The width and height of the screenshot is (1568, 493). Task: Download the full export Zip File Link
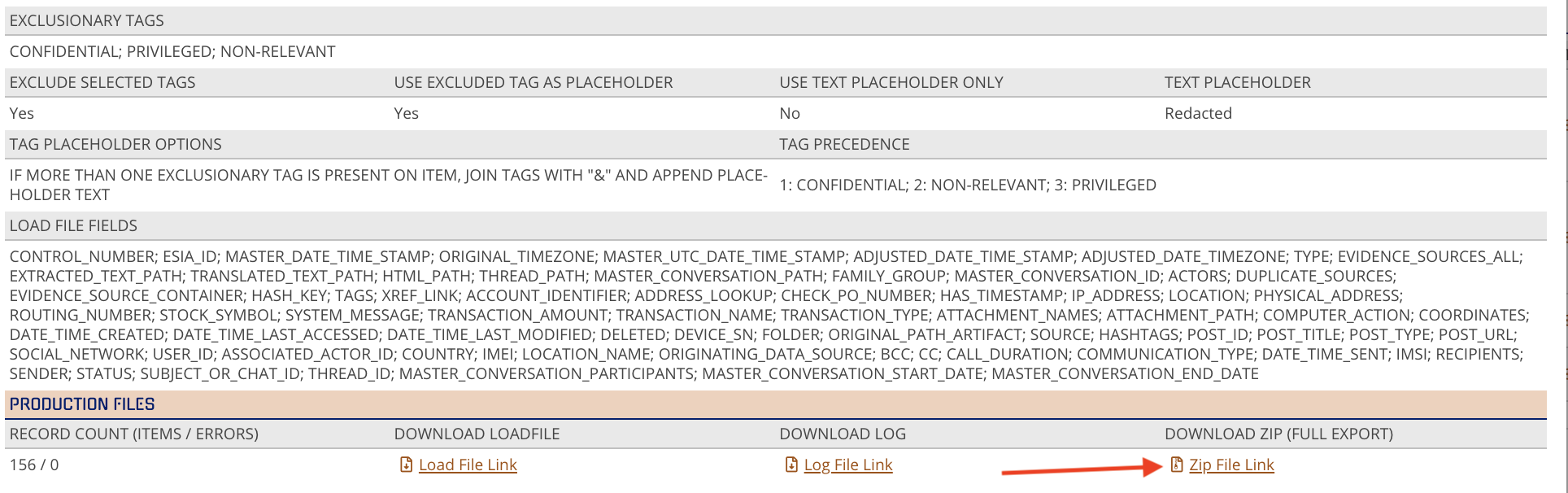tap(1231, 465)
